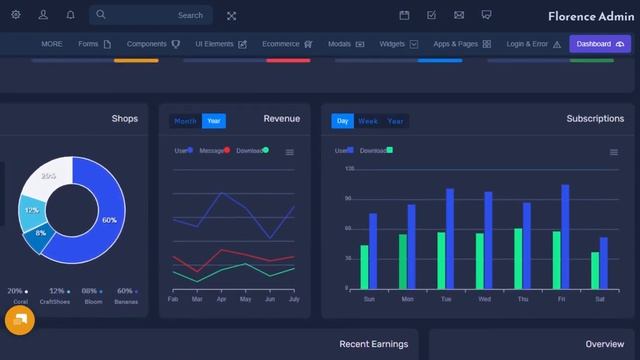Open the task checklist icon
Viewport: 640px width, 360px height.
click(431, 16)
